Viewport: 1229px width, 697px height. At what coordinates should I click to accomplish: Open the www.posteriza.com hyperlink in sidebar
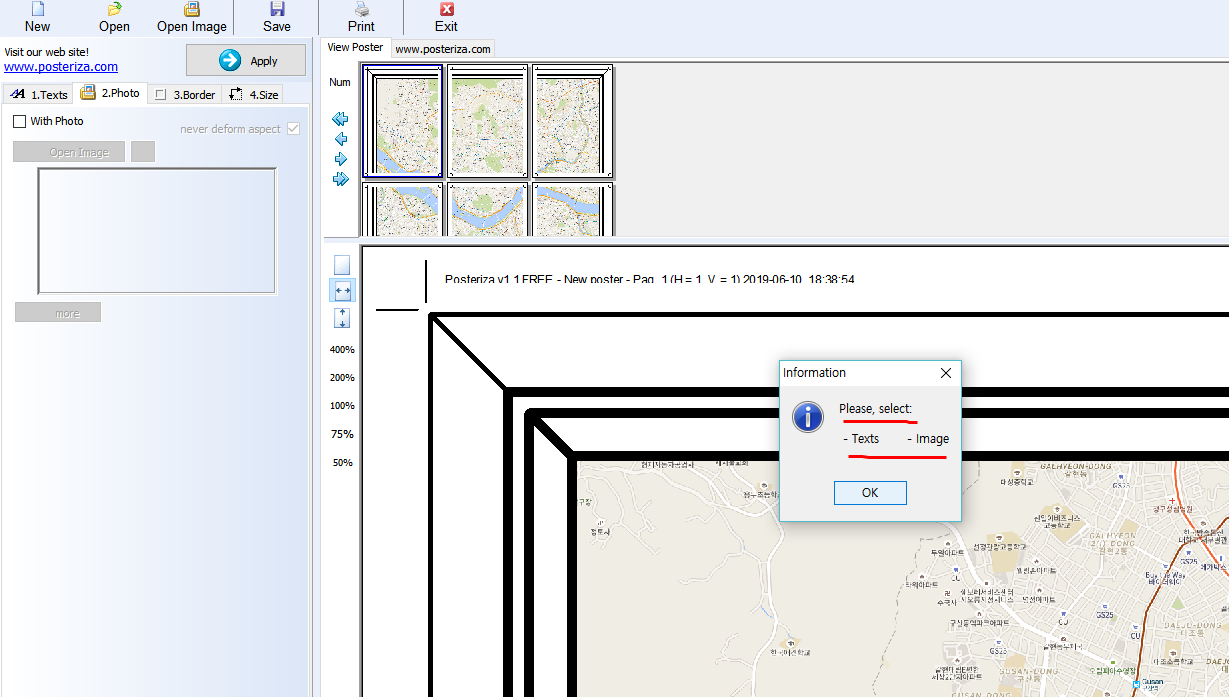tap(61, 67)
